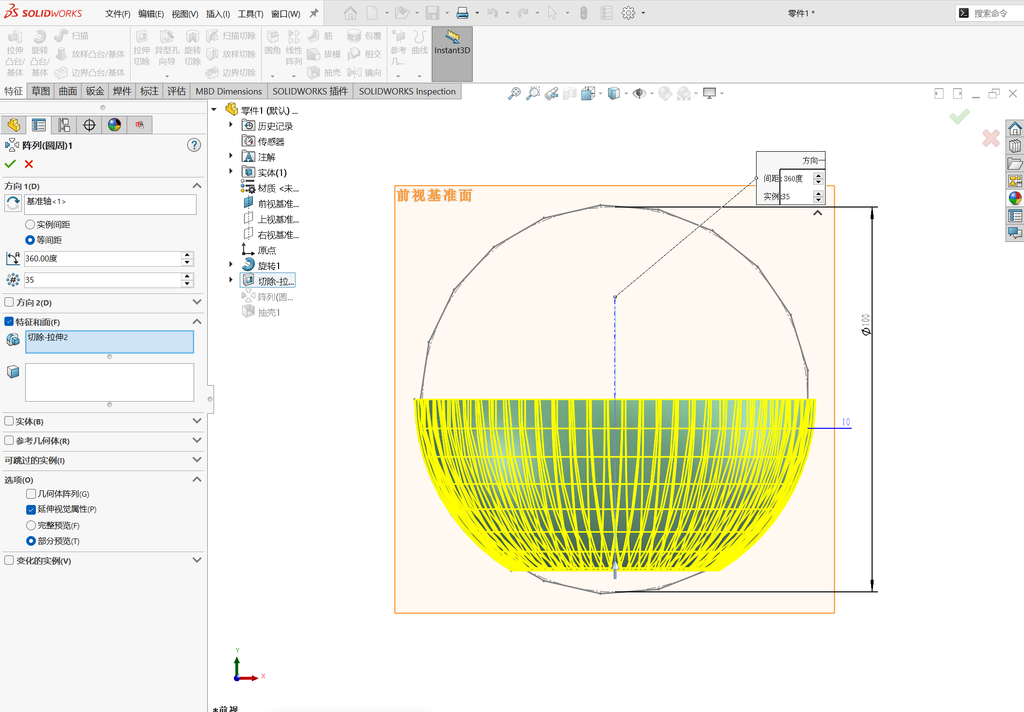This screenshot has height=712, width=1024.
Task: Open the Feature Manager tab with hand icon
Action: 14,125
